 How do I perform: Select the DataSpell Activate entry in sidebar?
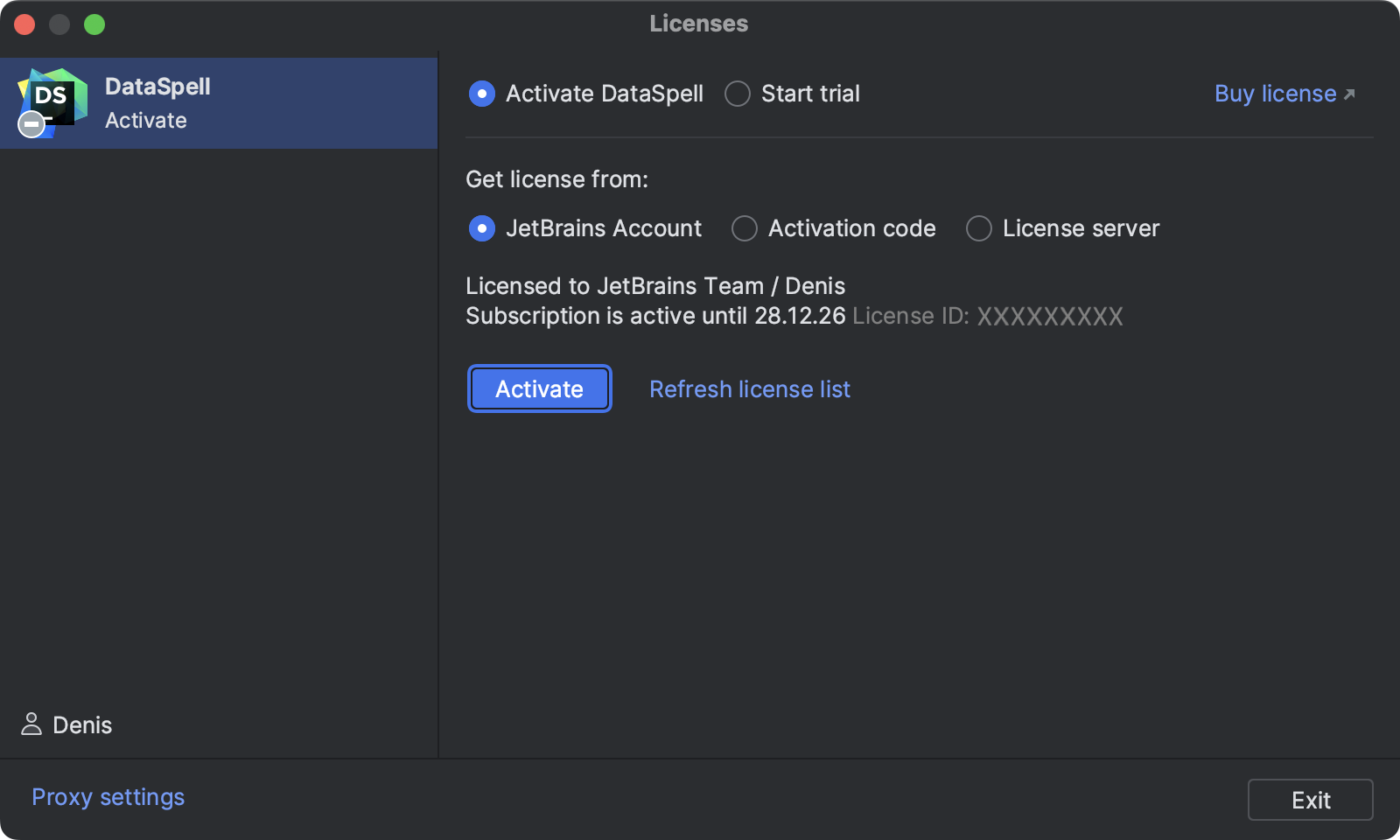tap(219, 102)
